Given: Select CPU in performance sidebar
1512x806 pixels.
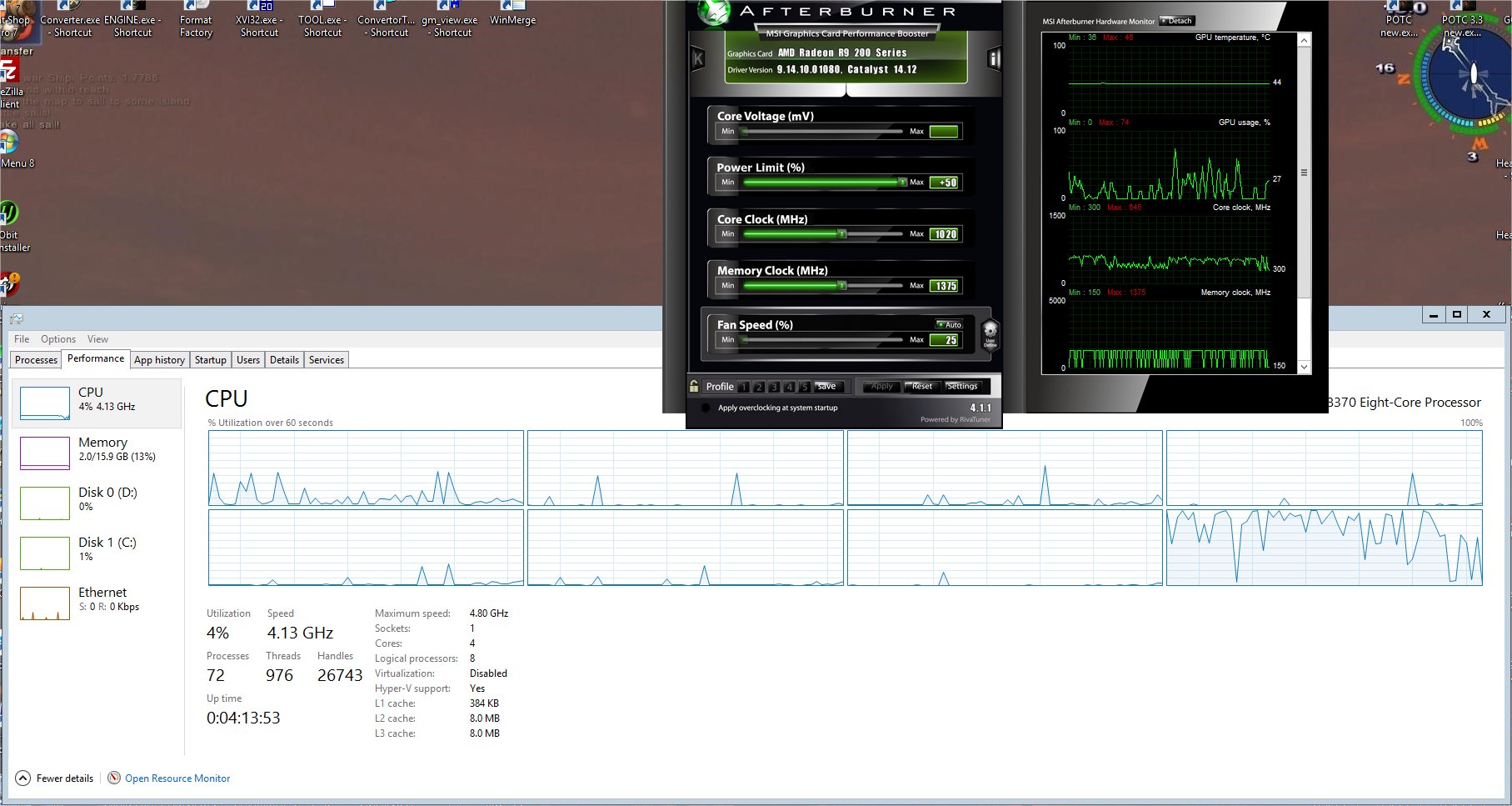Looking at the screenshot, I should click(97, 403).
